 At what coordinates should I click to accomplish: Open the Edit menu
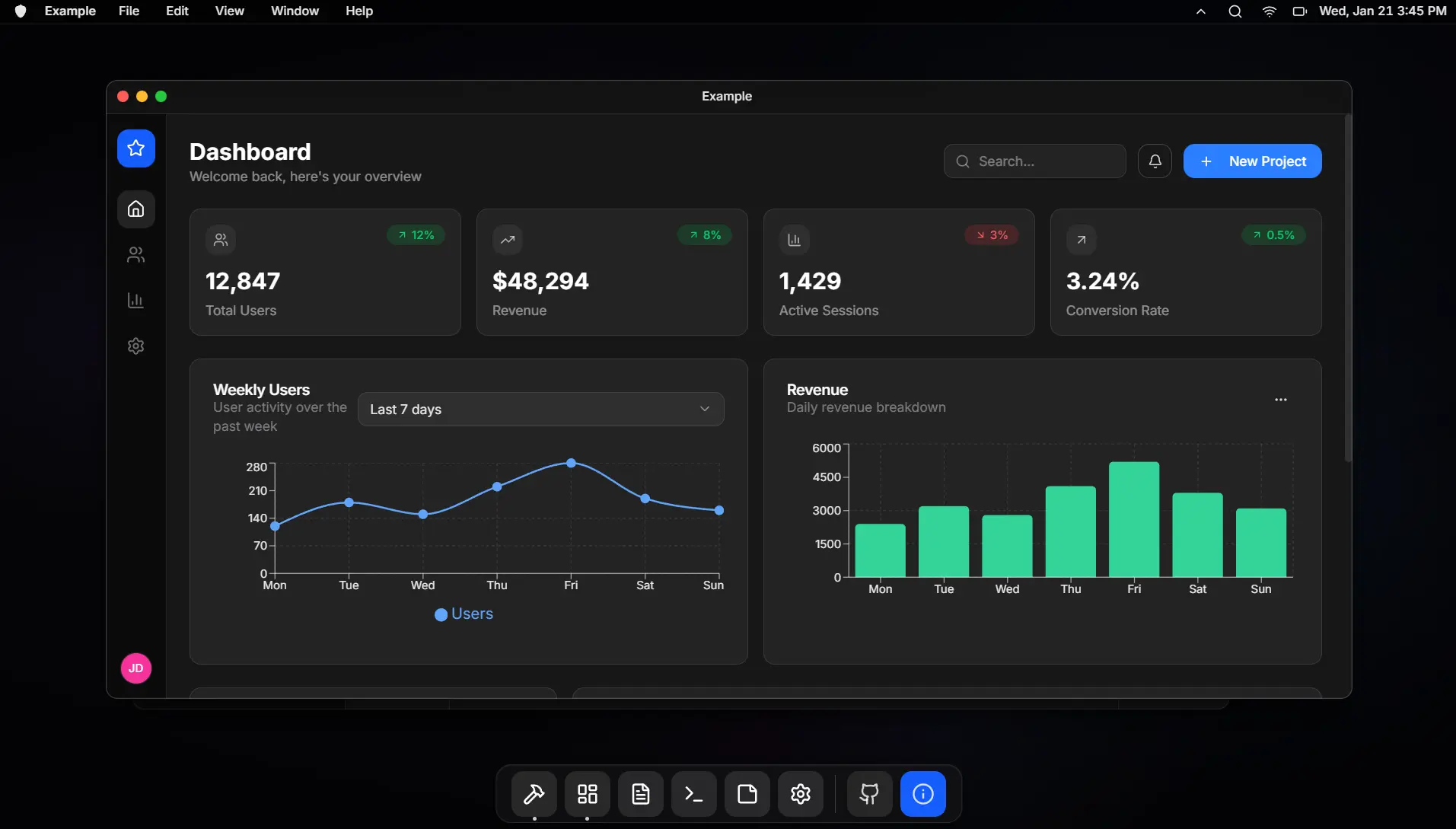coord(177,11)
